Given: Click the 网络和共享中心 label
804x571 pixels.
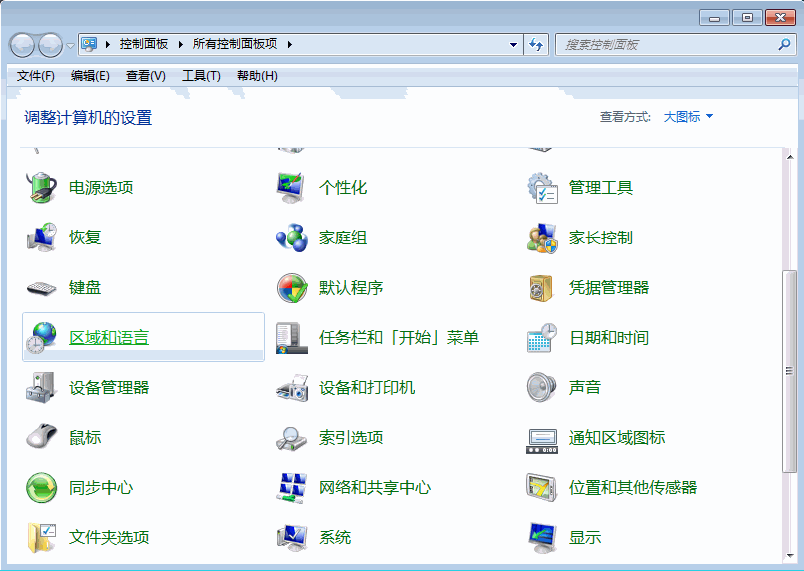Looking at the screenshot, I should point(375,487).
